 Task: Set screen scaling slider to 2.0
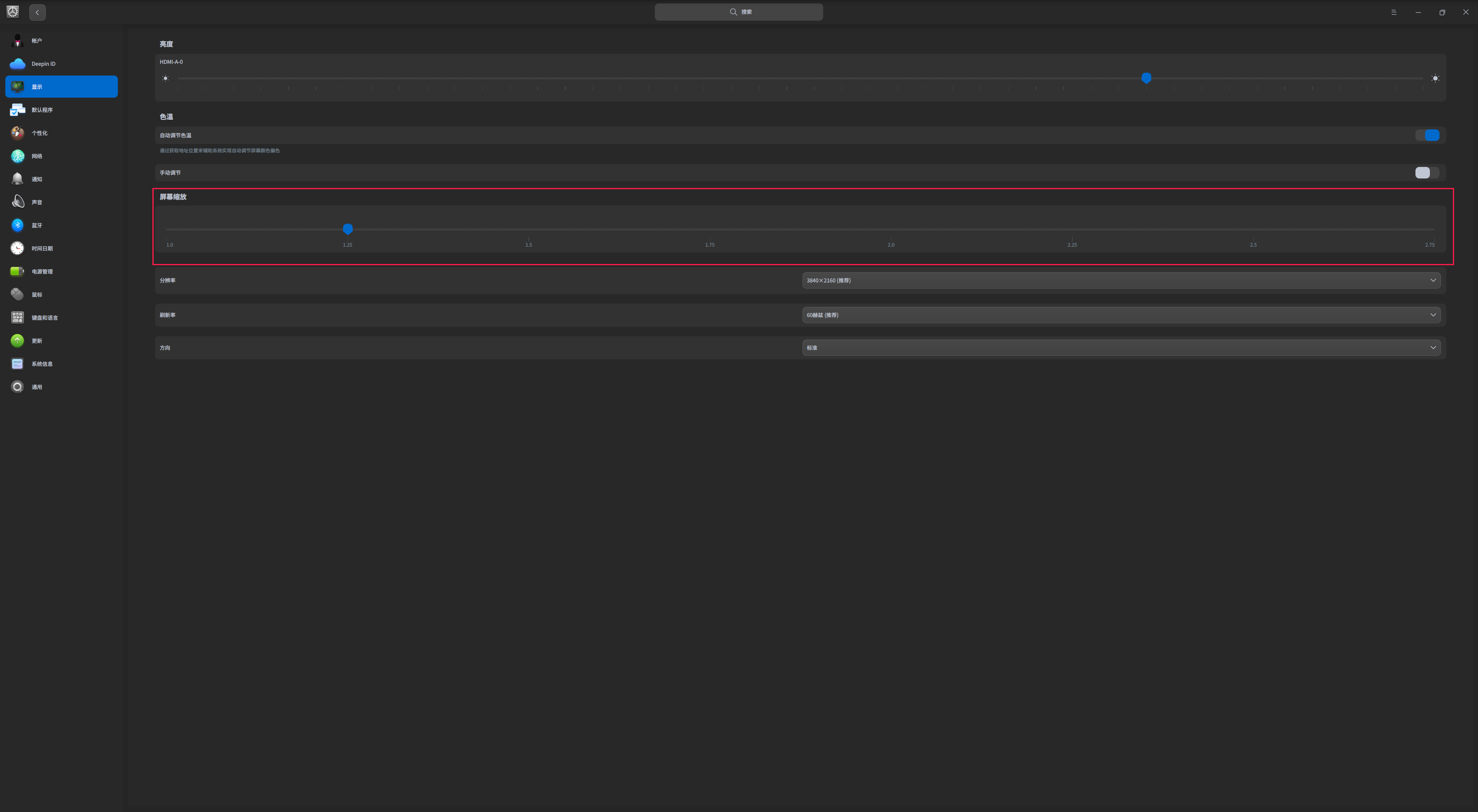(x=891, y=229)
